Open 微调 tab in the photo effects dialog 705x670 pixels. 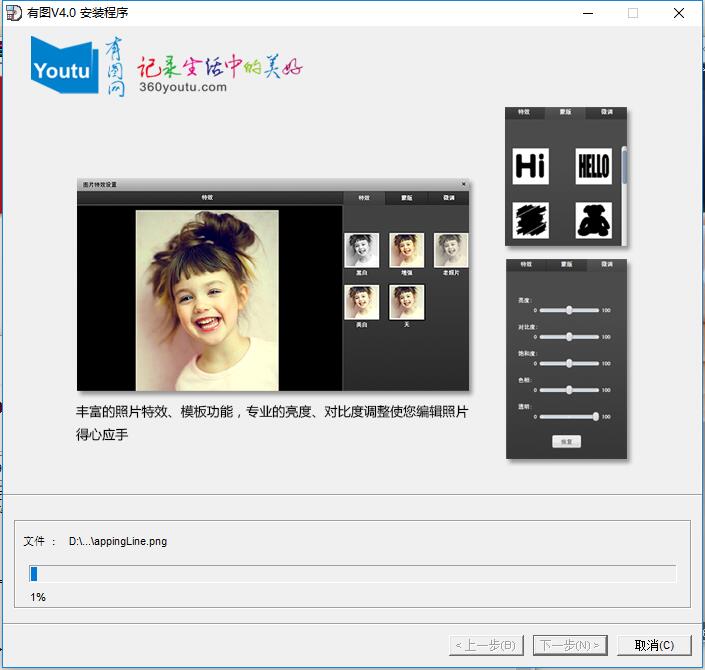point(449,198)
